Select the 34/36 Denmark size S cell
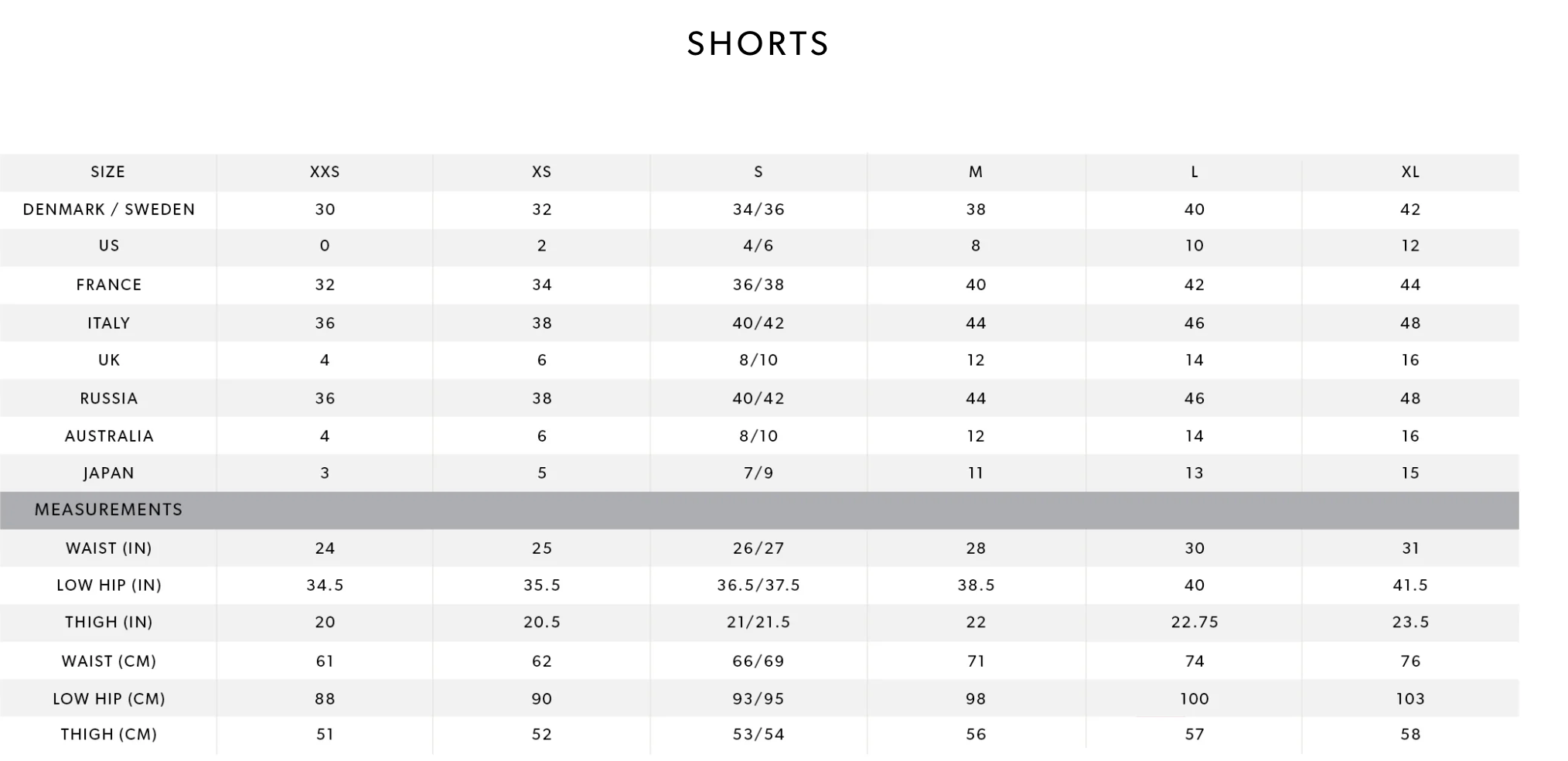Image resolution: width=1568 pixels, height=761 pixels. (758, 210)
